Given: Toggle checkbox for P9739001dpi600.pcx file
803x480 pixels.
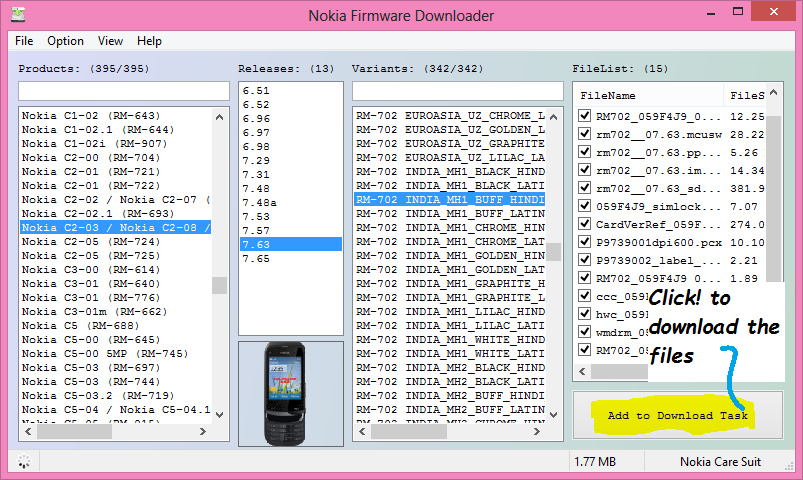Looking at the screenshot, I should [584, 242].
